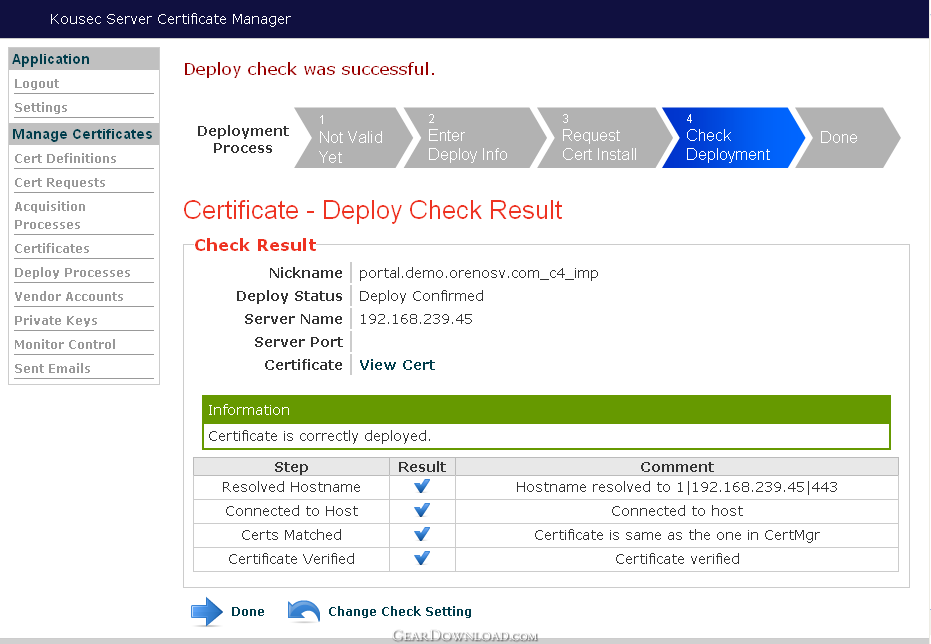Screen dimensions: 931x644
Task: Open Acquisition Processes page
Action: pos(50,215)
